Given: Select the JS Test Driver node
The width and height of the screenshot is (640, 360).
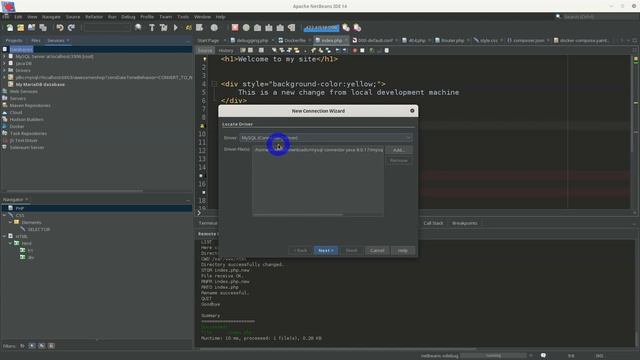Looking at the screenshot, I should pos(23,140).
